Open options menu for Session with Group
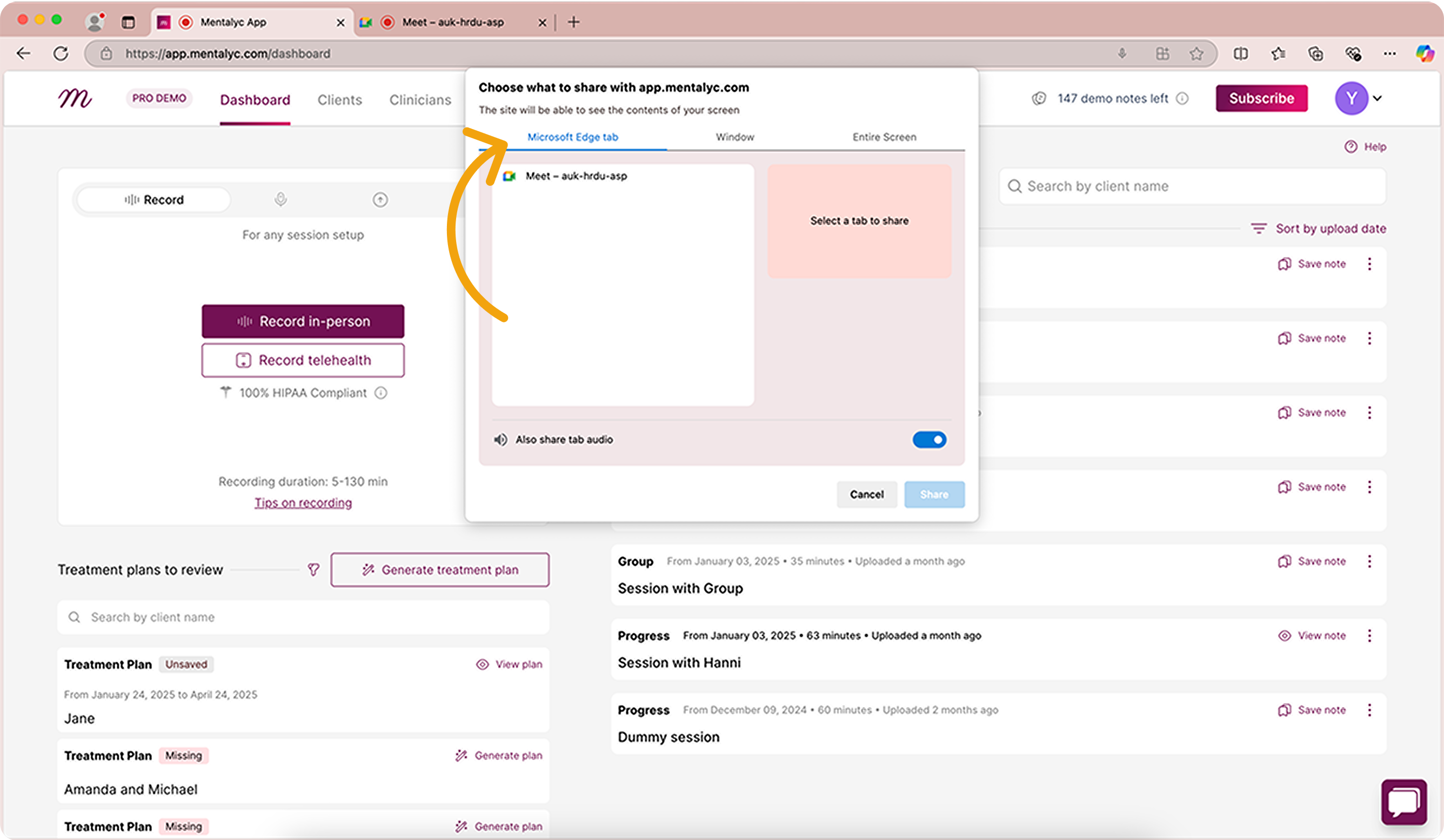Screen dimensions: 1444x840 tap(1369, 561)
